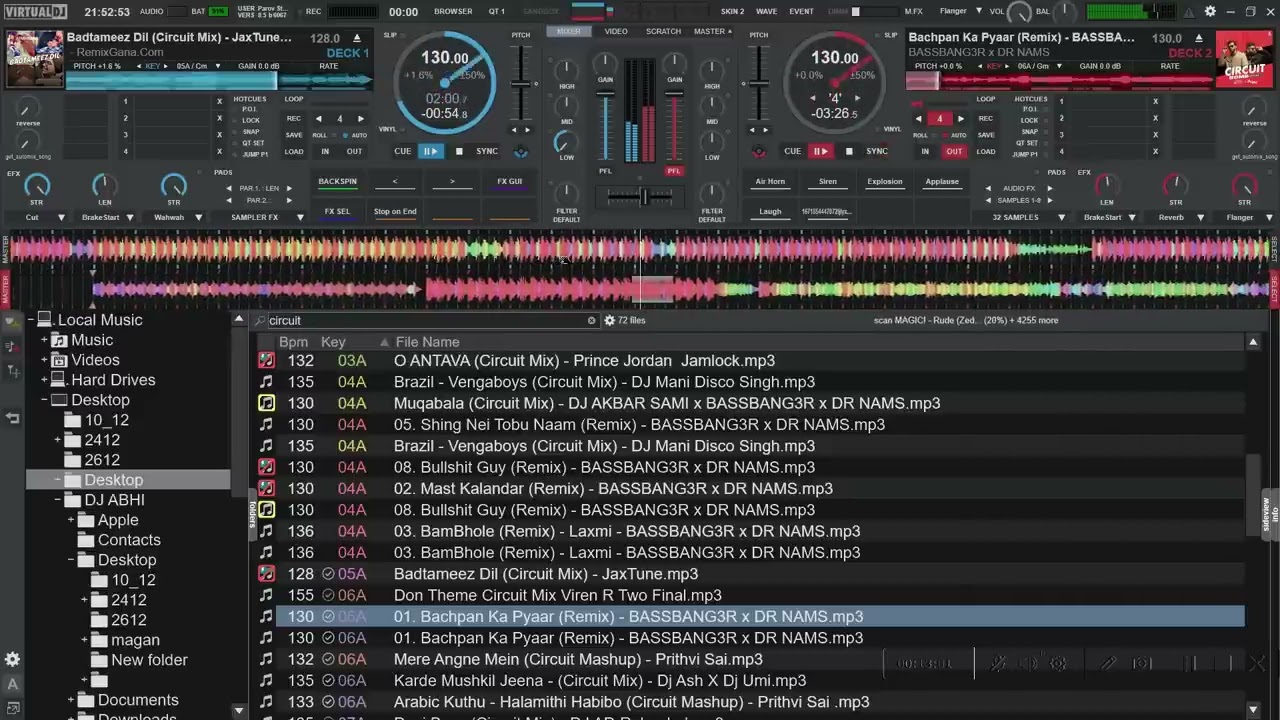Click the mixer crossfader

[641, 198]
